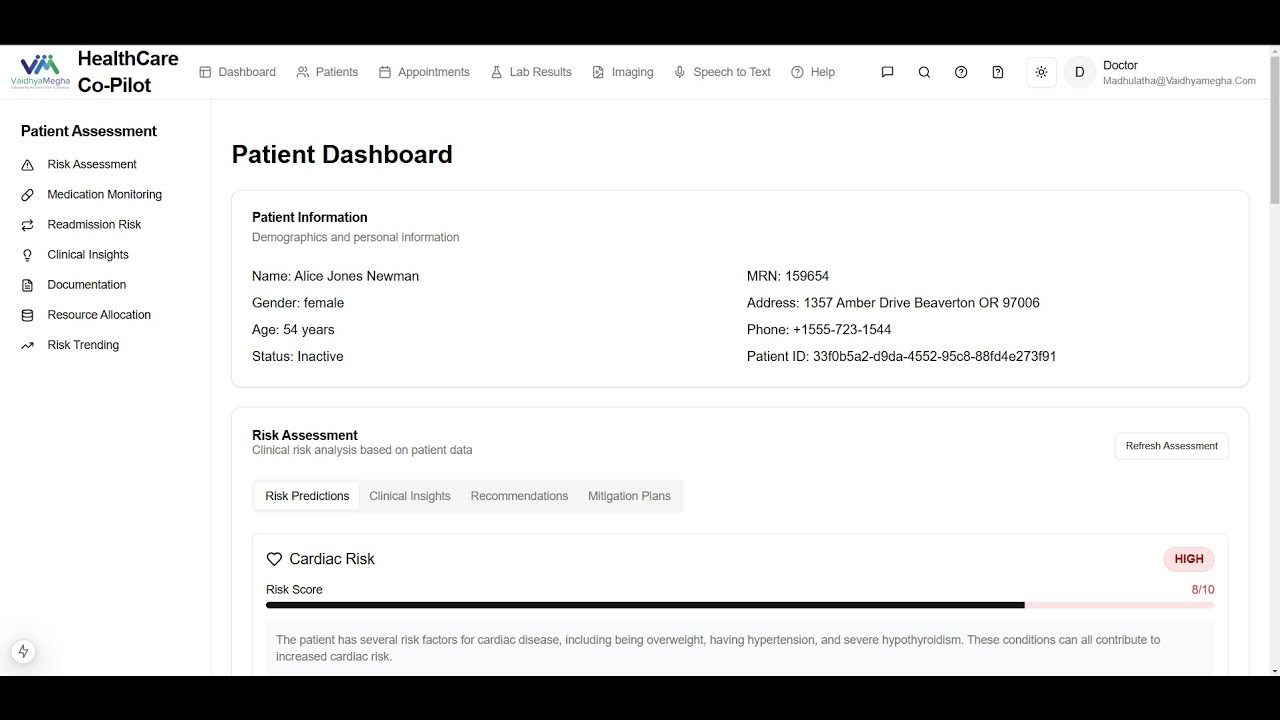This screenshot has height=720, width=1280.
Task: Click the doctor email Madhulatha@Vaidhyamegha.Com
Action: click(x=1179, y=81)
